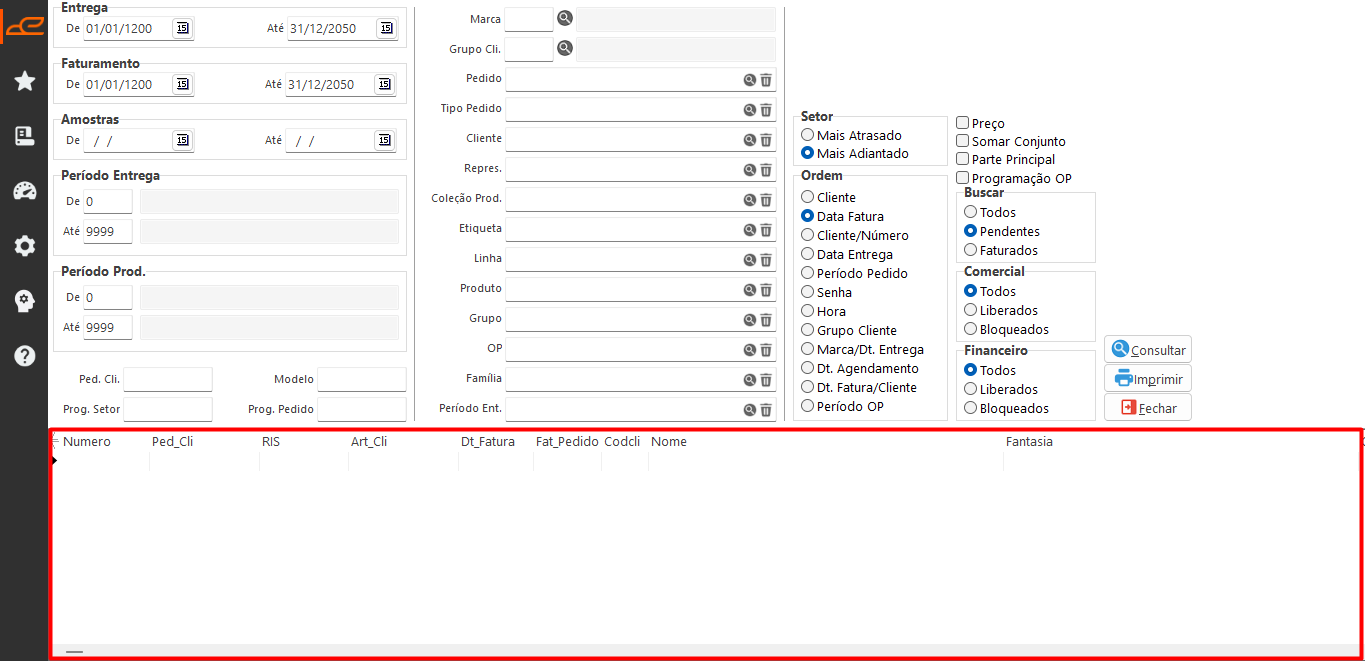Open the settings gear in sidebar
This screenshot has height=661, width=1365.
25,246
